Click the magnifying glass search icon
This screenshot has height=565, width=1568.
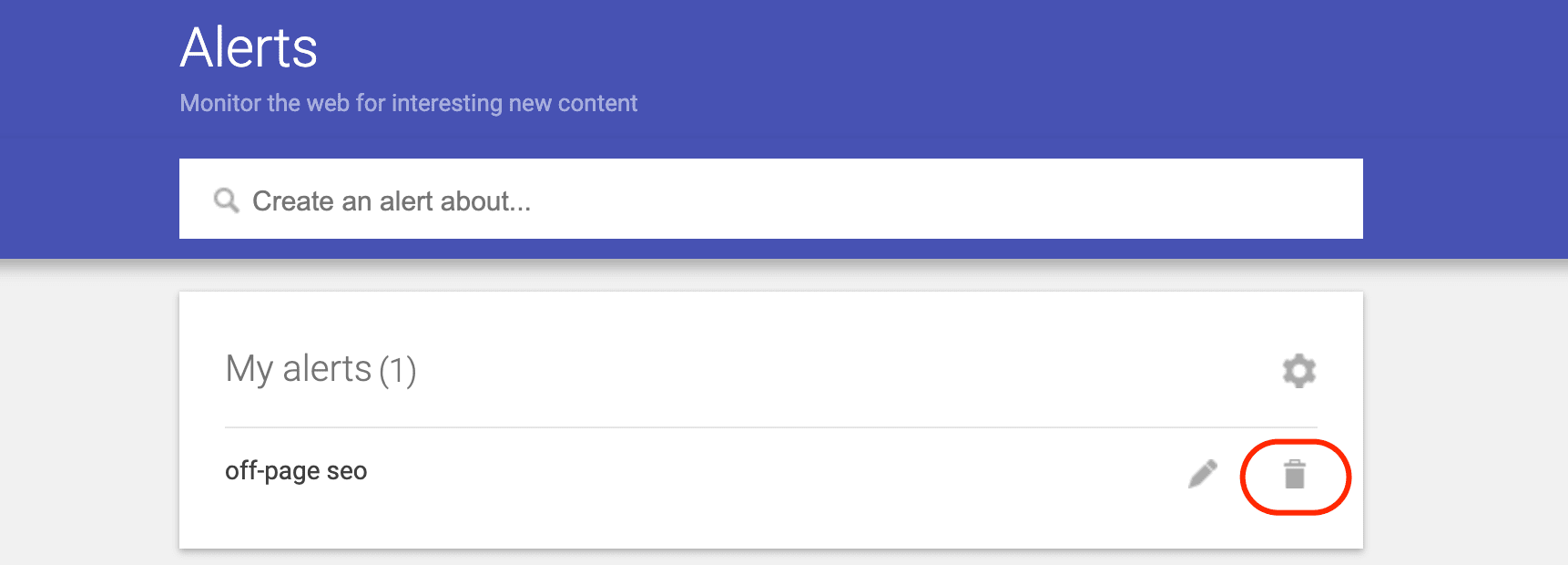click(226, 200)
